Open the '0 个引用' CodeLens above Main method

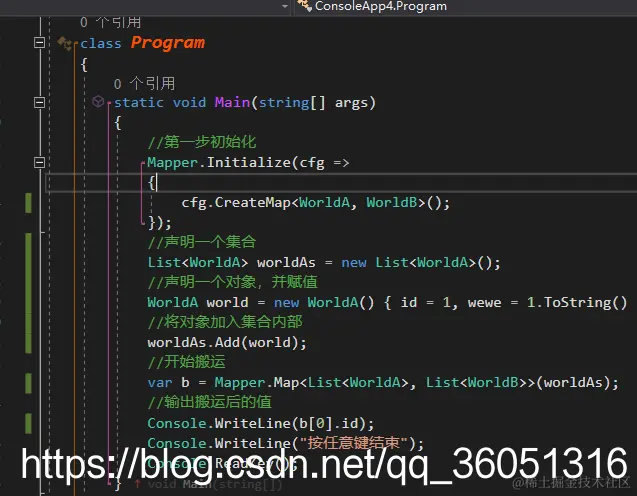144,84
